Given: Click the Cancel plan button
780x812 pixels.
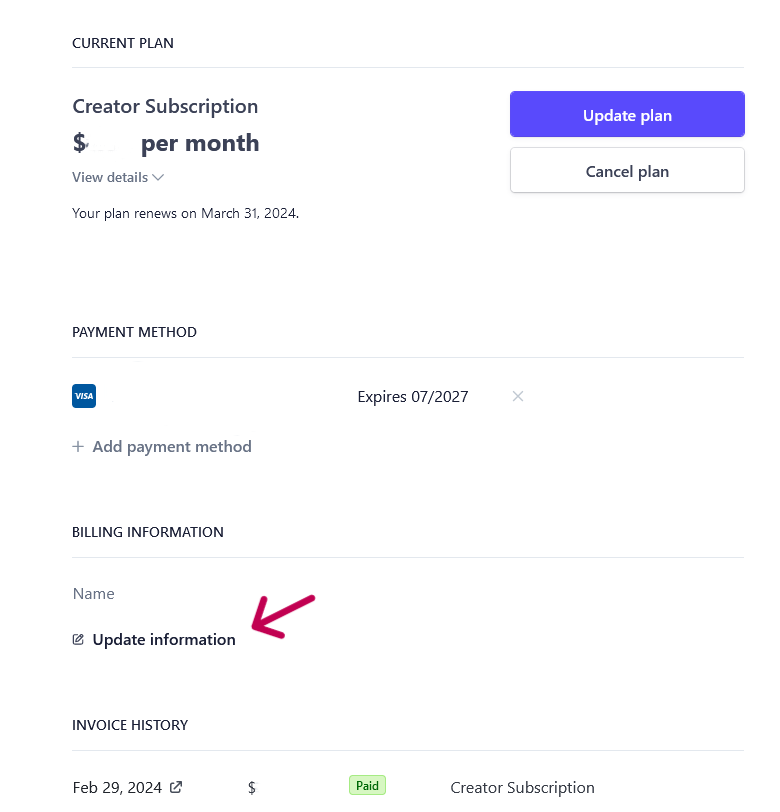Looking at the screenshot, I should pyautogui.click(x=627, y=171).
